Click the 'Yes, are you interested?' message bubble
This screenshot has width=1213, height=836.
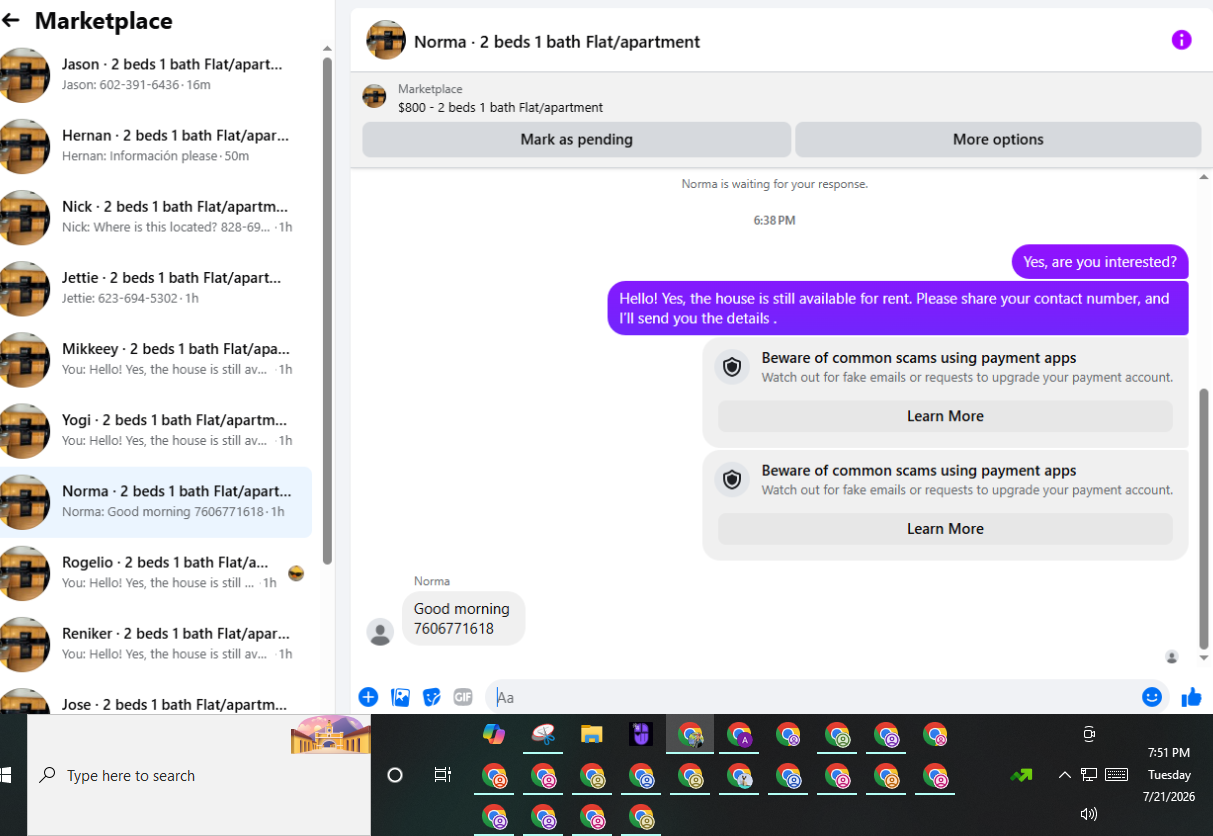tap(1100, 262)
